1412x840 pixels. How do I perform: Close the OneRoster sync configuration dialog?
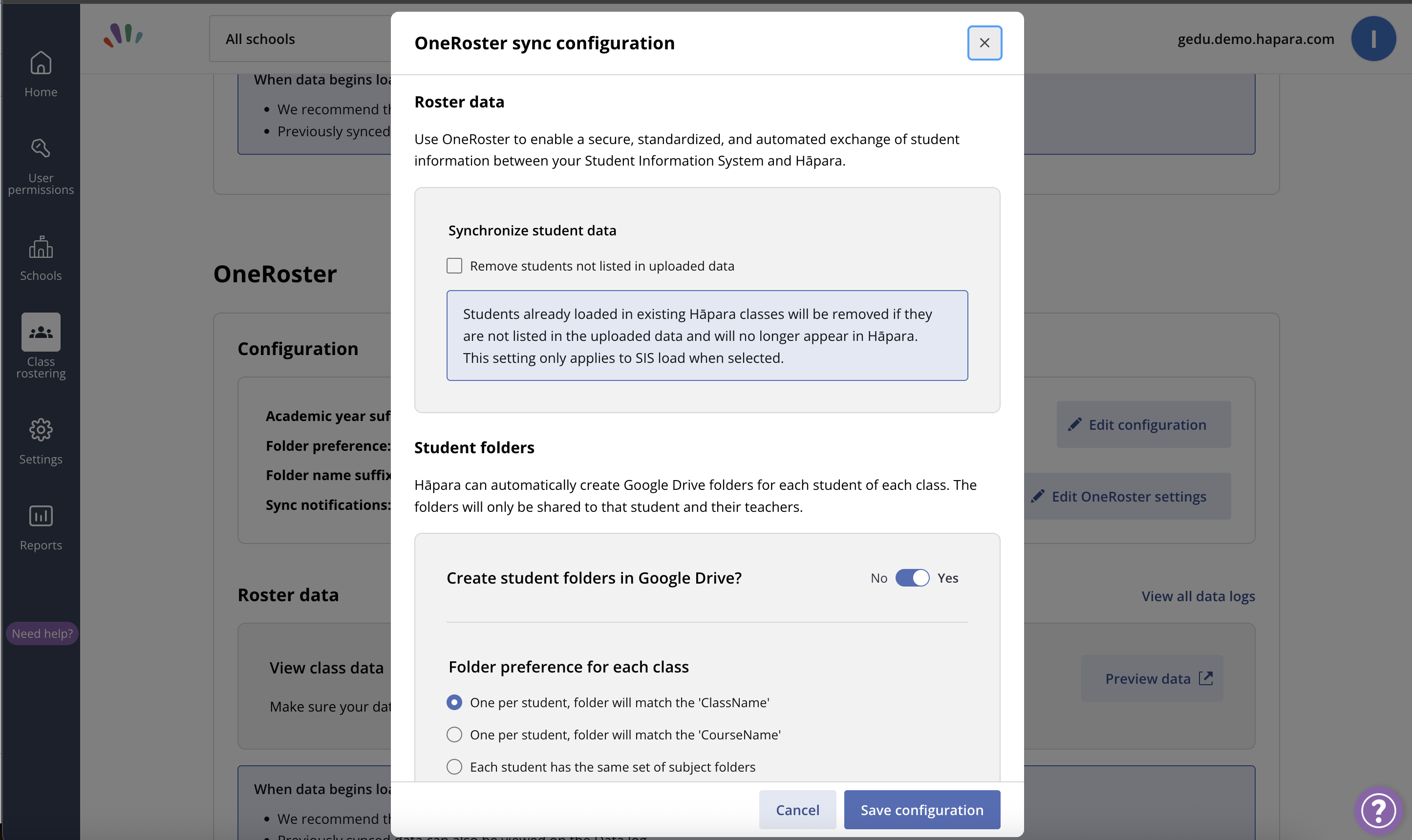(984, 43)
